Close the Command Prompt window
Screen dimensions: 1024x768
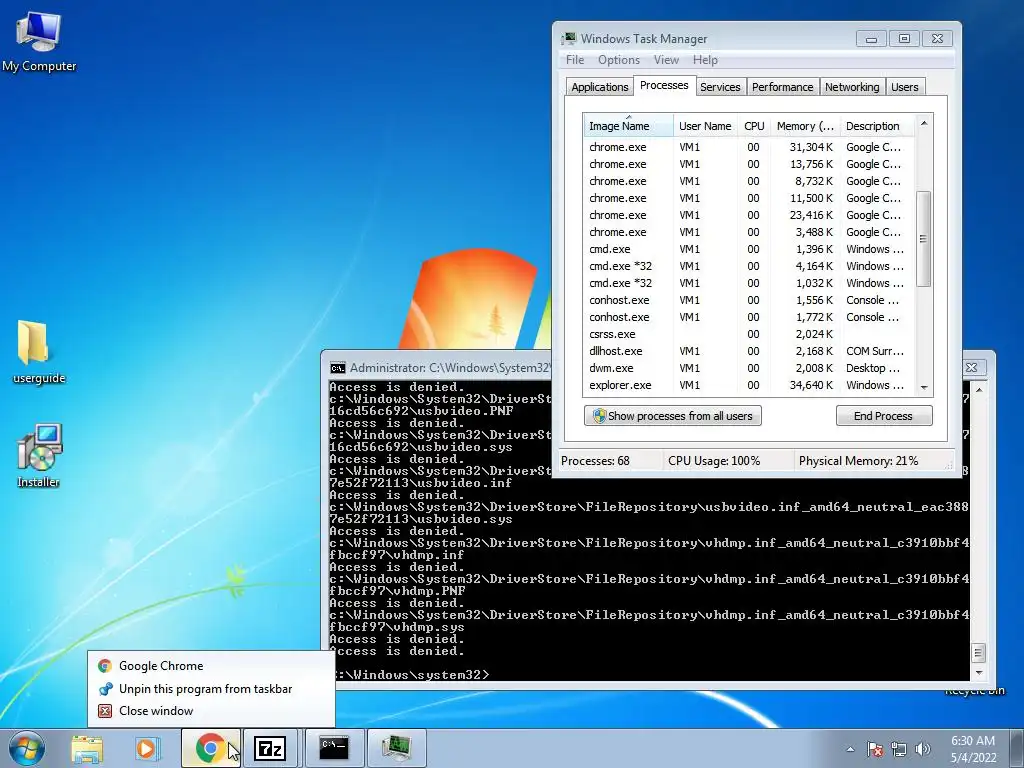[971, 368]
